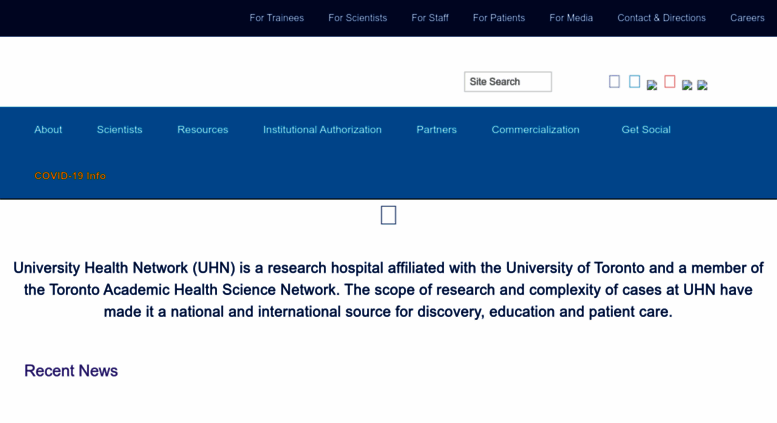Click broken image icon between light-blue and red boxes
Image resolution: width=777 pixels, height=423 pixels.
point(652,85)
